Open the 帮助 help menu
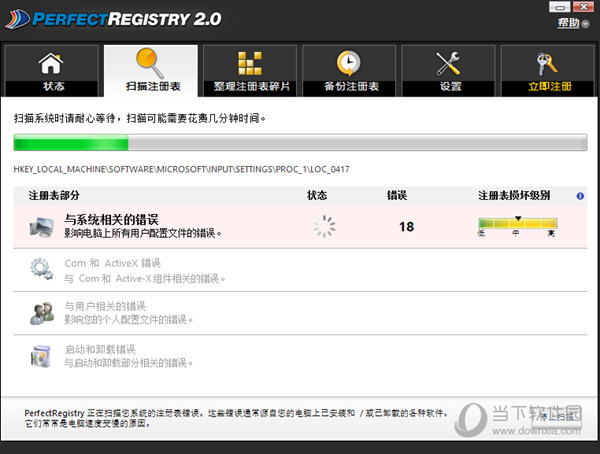Screen dimensions: 600x454 coord(573,23)
